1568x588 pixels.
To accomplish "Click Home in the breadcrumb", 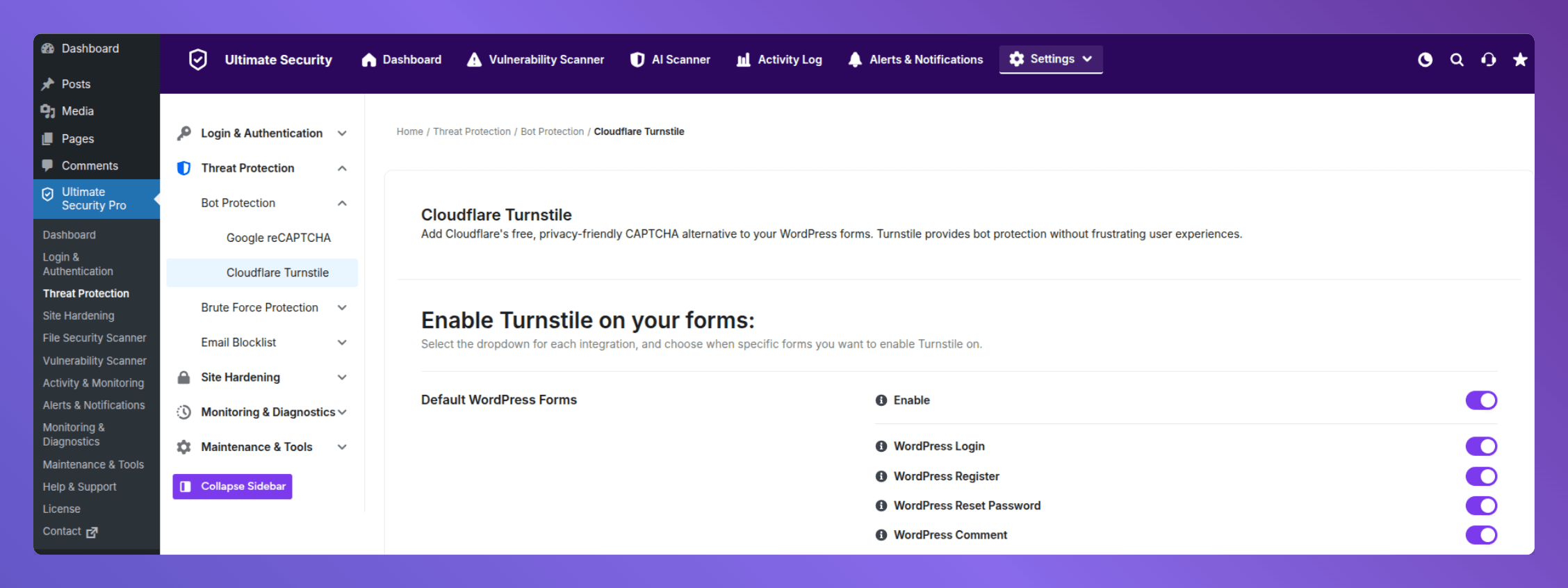I will (410, 131).
